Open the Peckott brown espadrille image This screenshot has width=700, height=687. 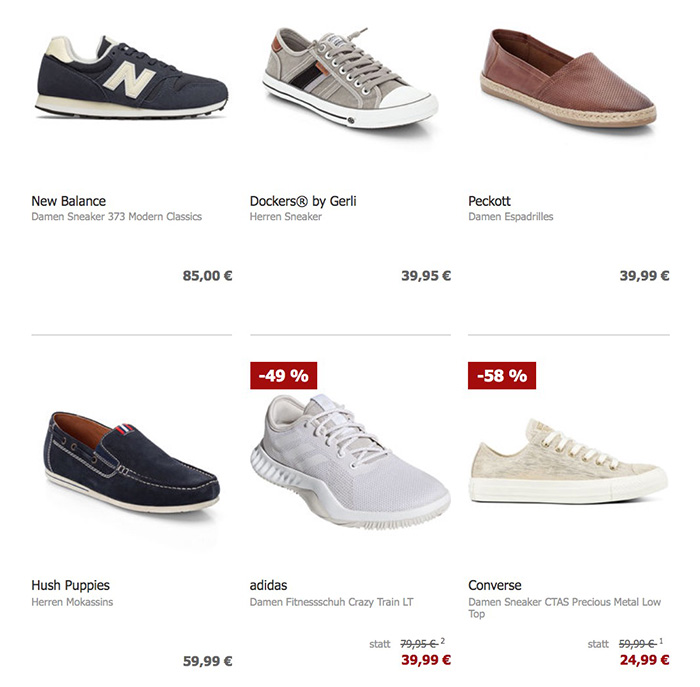pyautogui.click(x=568, y=79)
